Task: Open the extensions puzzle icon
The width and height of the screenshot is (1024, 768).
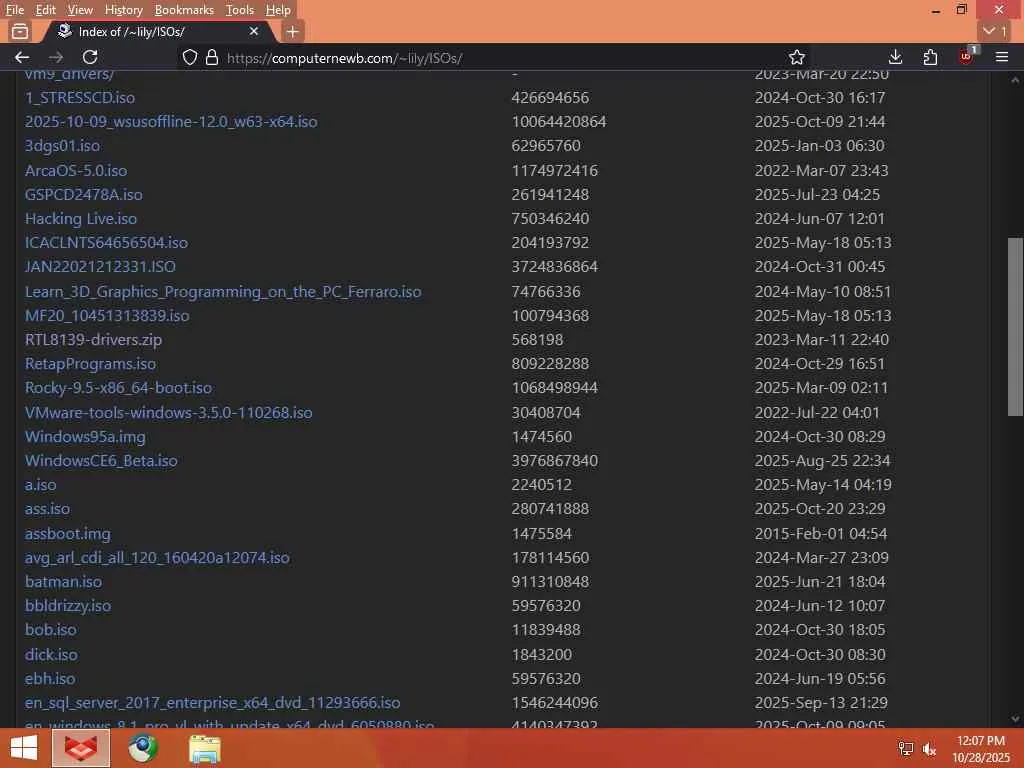Action: point(930,57)
